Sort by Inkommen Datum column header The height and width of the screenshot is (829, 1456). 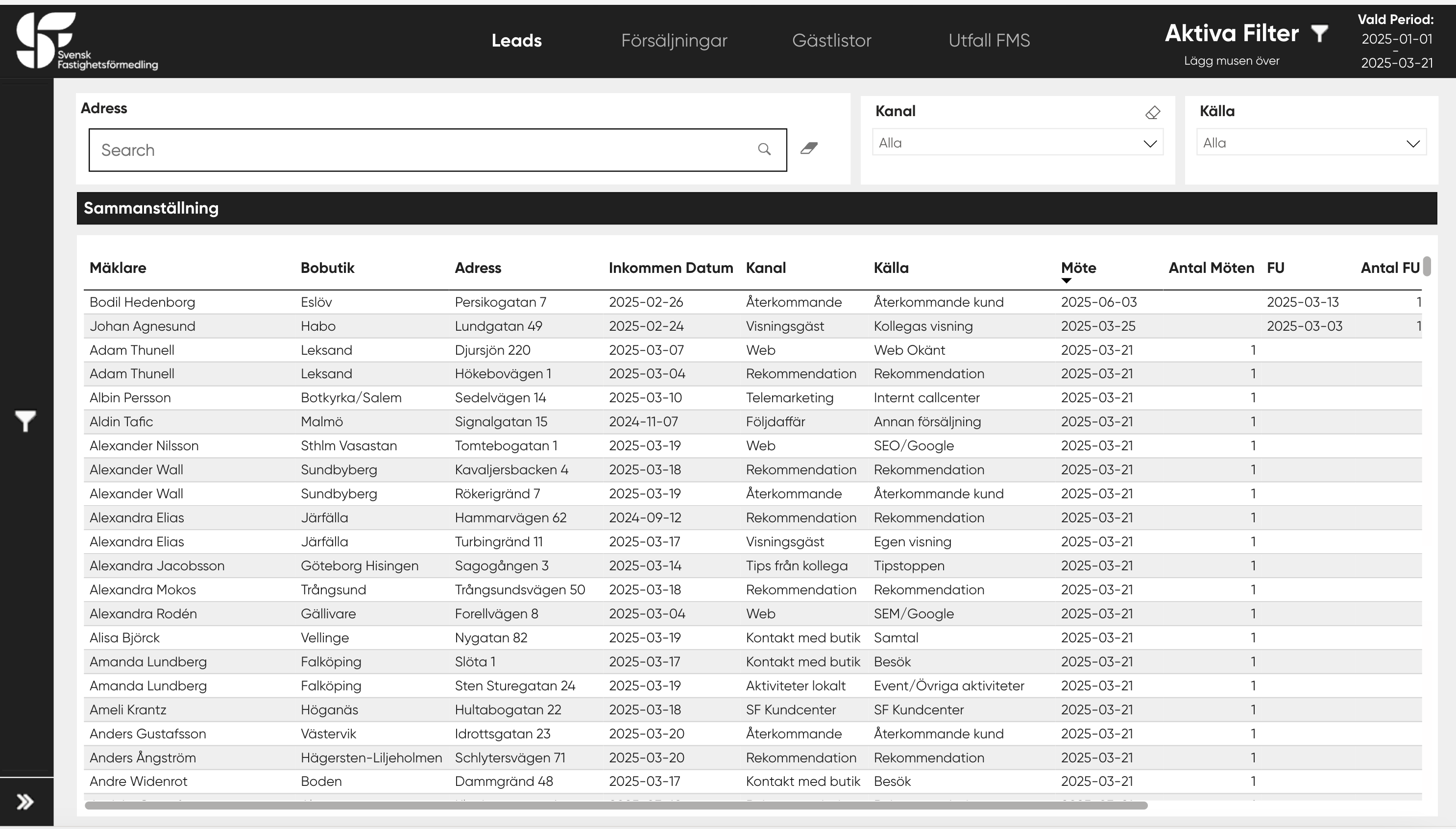point(671,268)
